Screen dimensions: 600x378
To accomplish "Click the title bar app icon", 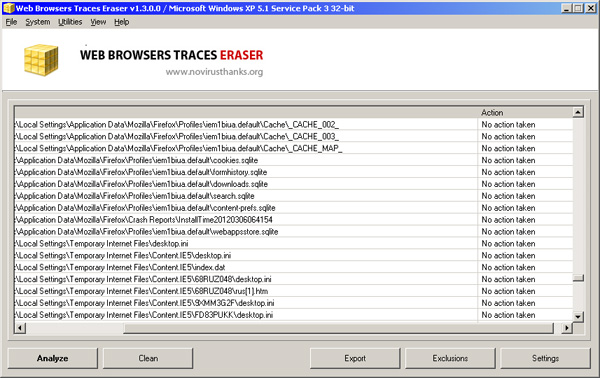I will coord(8,8).
